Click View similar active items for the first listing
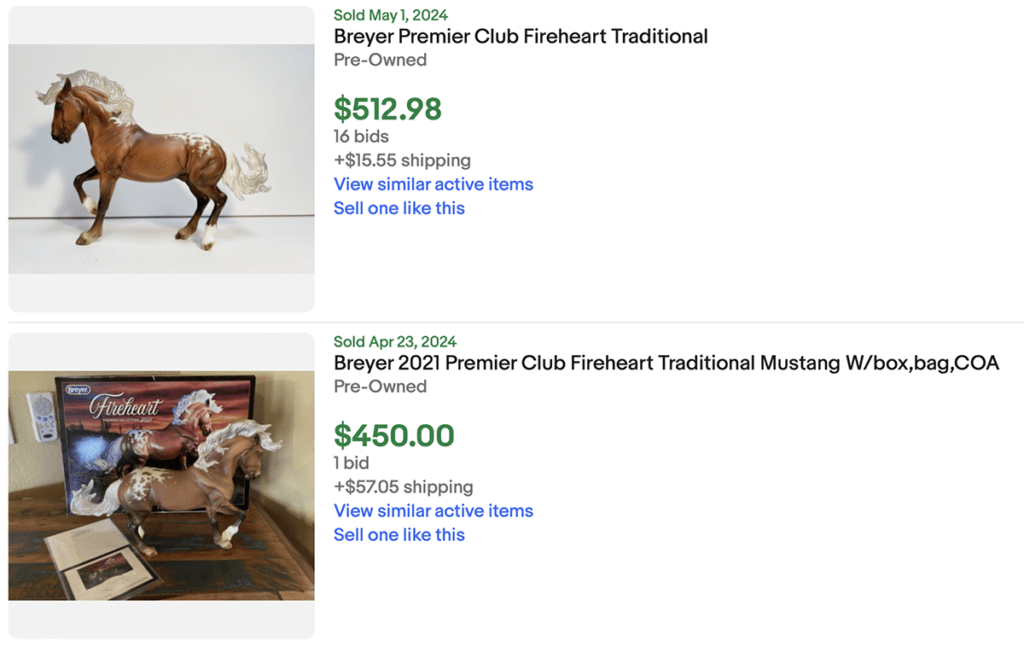Screen dimensions: 1024x646 click(433, 184)
